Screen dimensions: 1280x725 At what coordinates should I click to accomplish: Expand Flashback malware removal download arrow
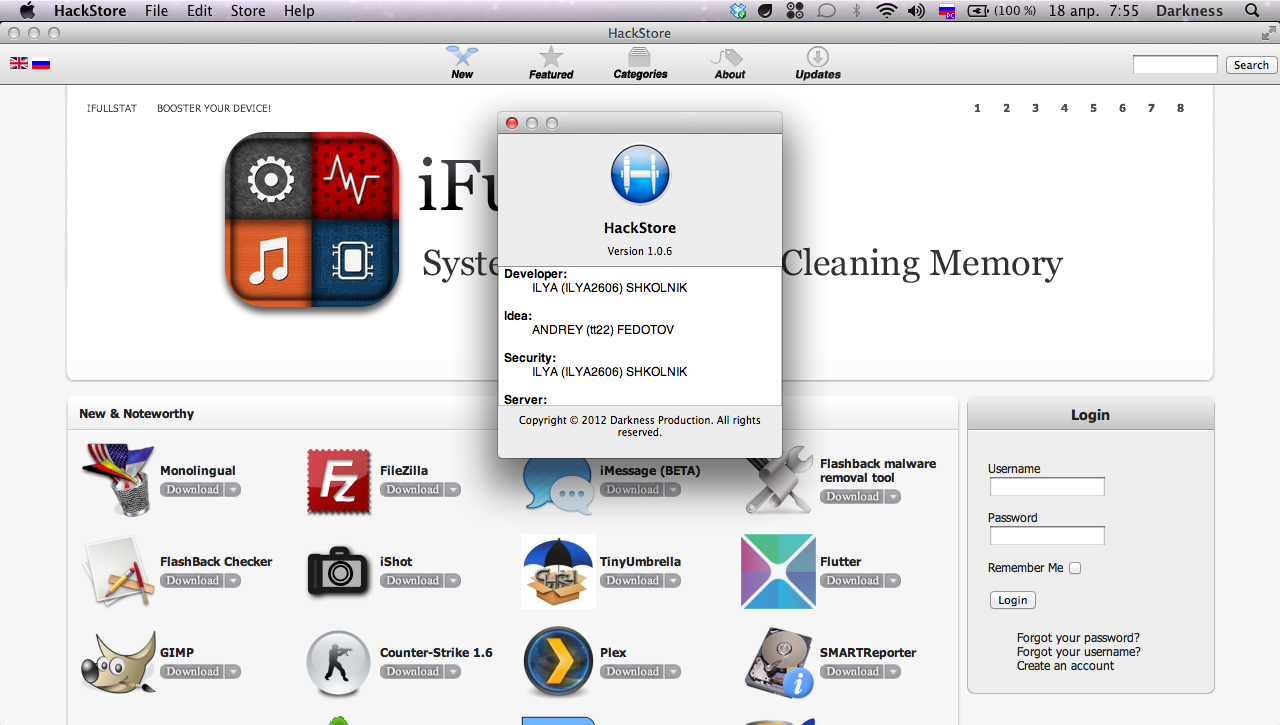[892, 497]
